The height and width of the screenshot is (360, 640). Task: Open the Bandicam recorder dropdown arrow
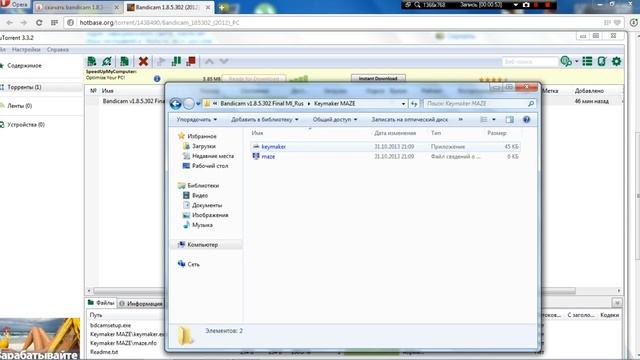tap(516, 4)
